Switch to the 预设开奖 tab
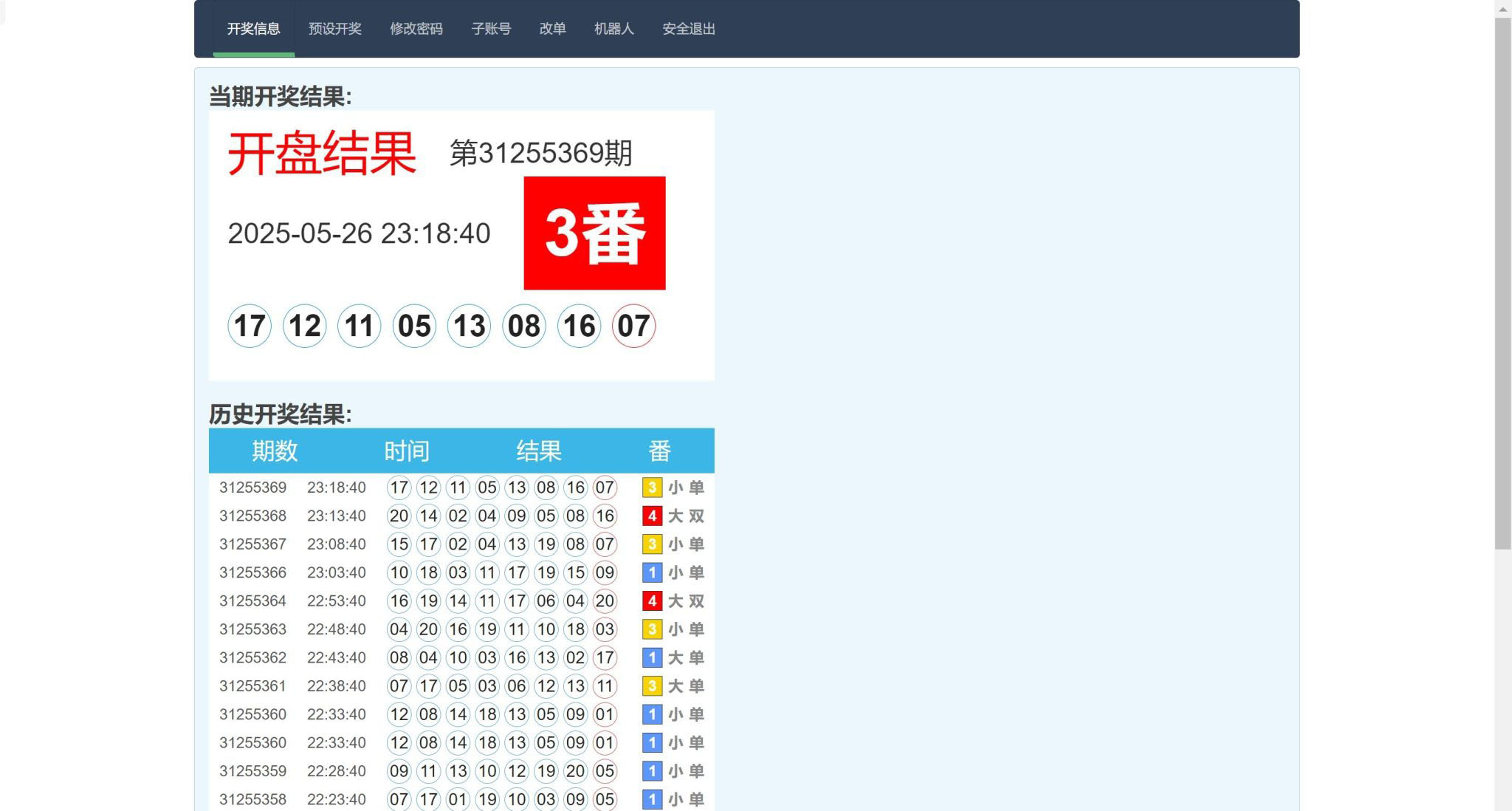Screen dimensions: 1512x811 (334, 30)
